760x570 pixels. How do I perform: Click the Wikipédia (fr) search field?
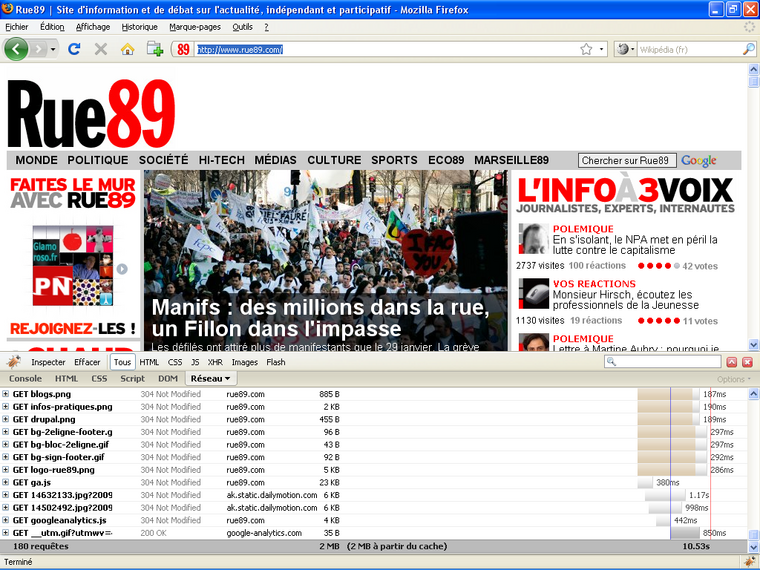coord(690,49)
